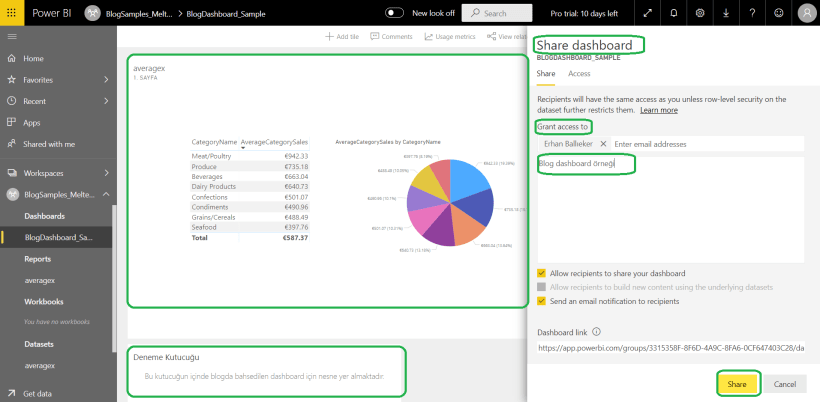Enter full screen mode with arrows icon
820x402 pixels.
point(648,13)
